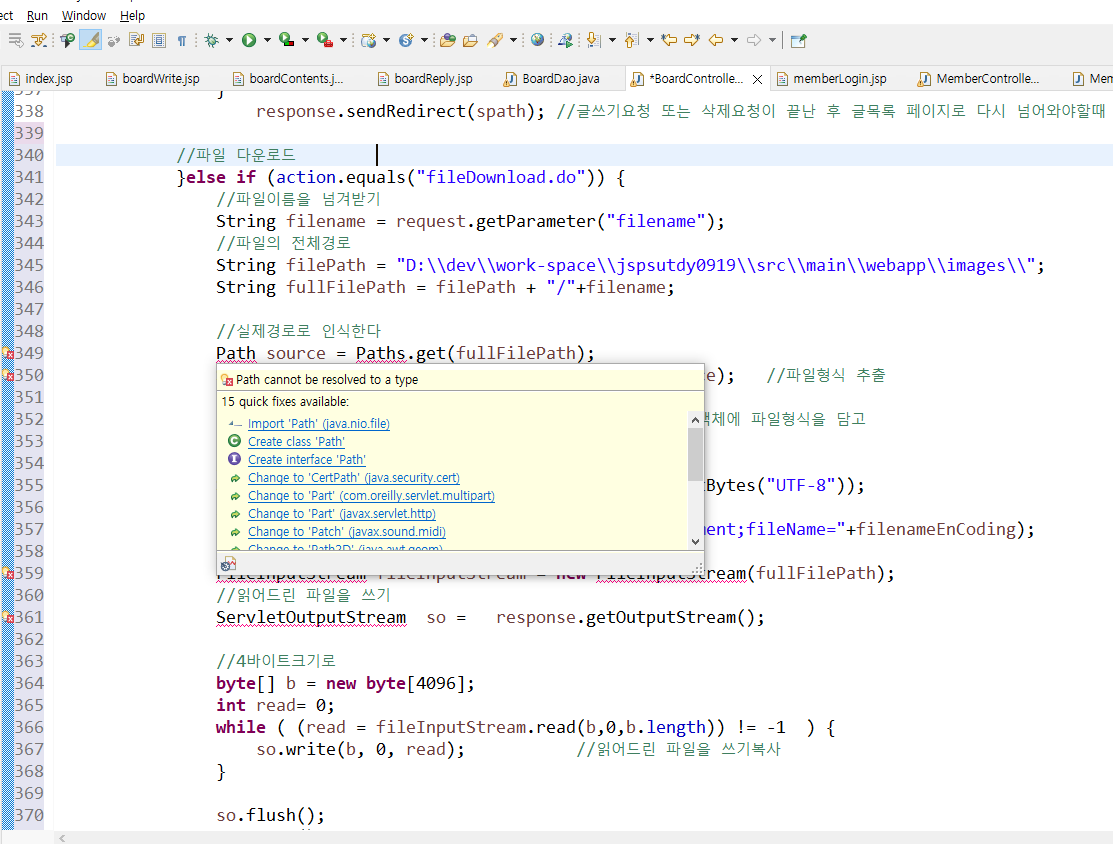1113x844 pixels.
Task: Click the grey Forward navigation arrow
Action: pos(754,40)
